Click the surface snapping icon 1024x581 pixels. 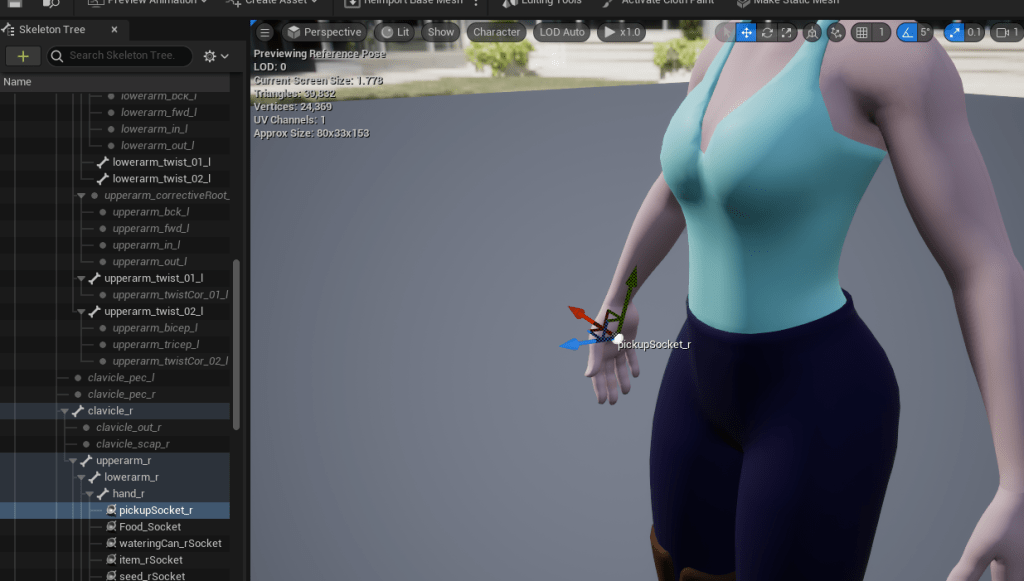(x=836, y=32)
